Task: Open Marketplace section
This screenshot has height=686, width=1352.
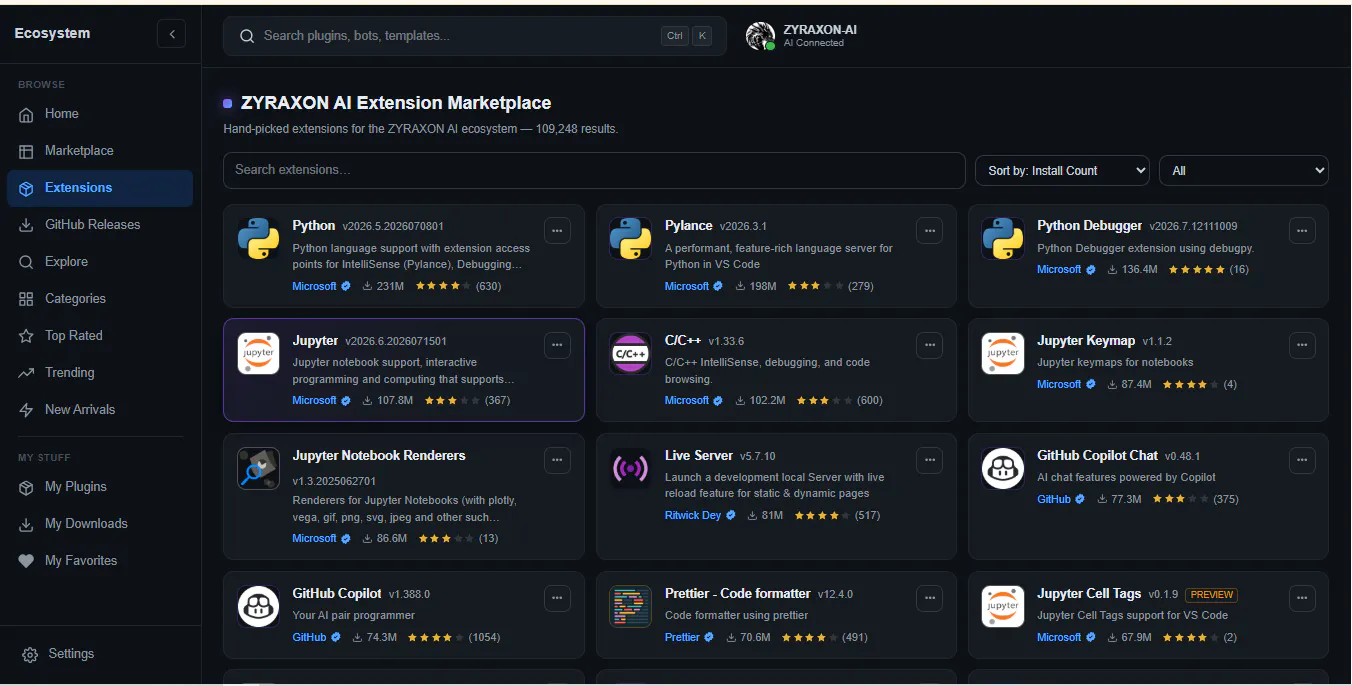Action: [x=100, y=151]
